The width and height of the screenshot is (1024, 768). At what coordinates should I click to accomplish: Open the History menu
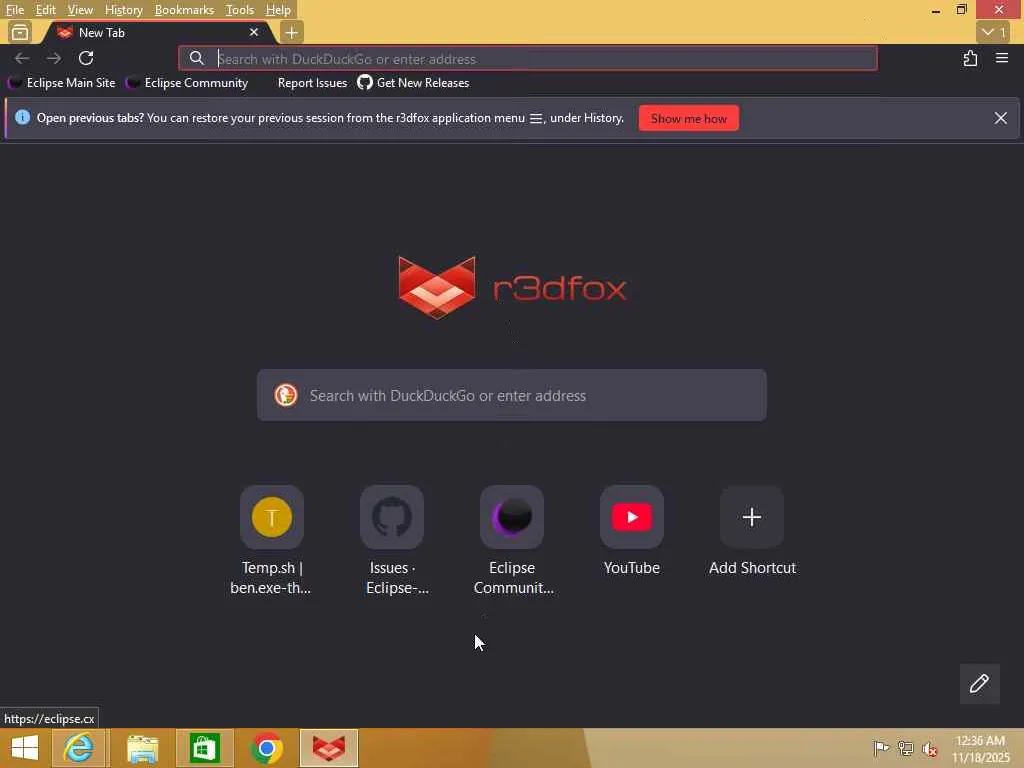click(123, 10)
